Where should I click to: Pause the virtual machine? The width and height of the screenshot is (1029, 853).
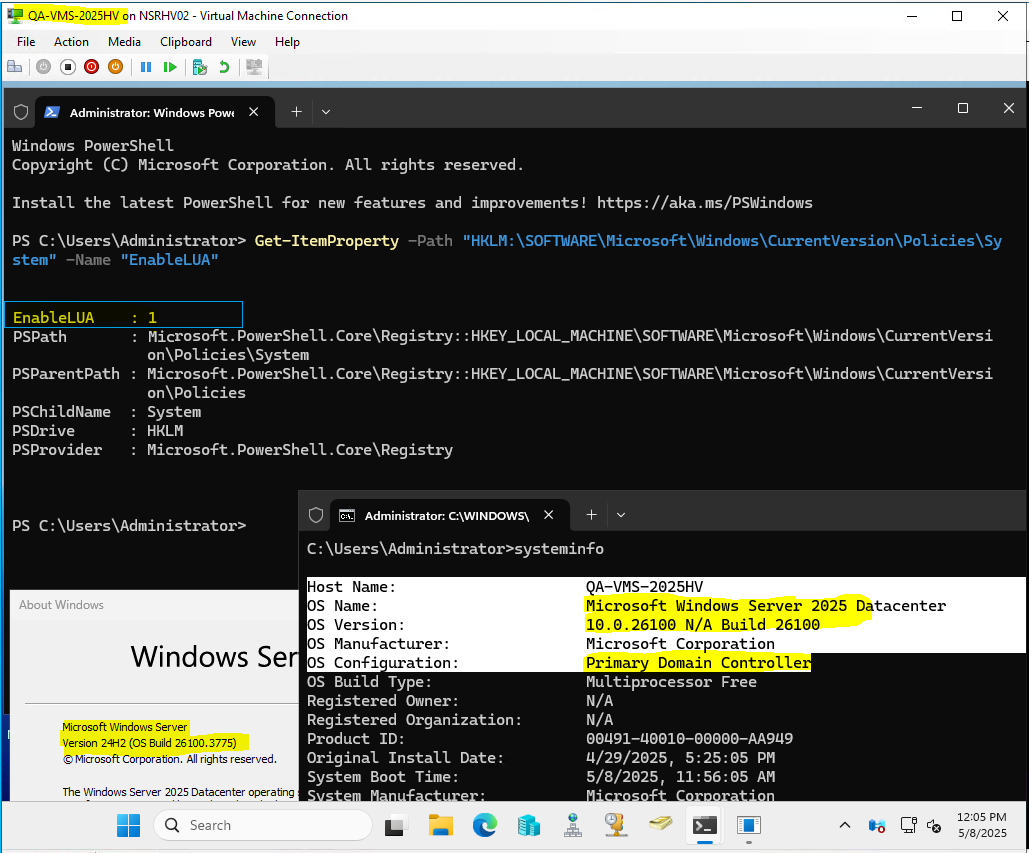point(146,67)
